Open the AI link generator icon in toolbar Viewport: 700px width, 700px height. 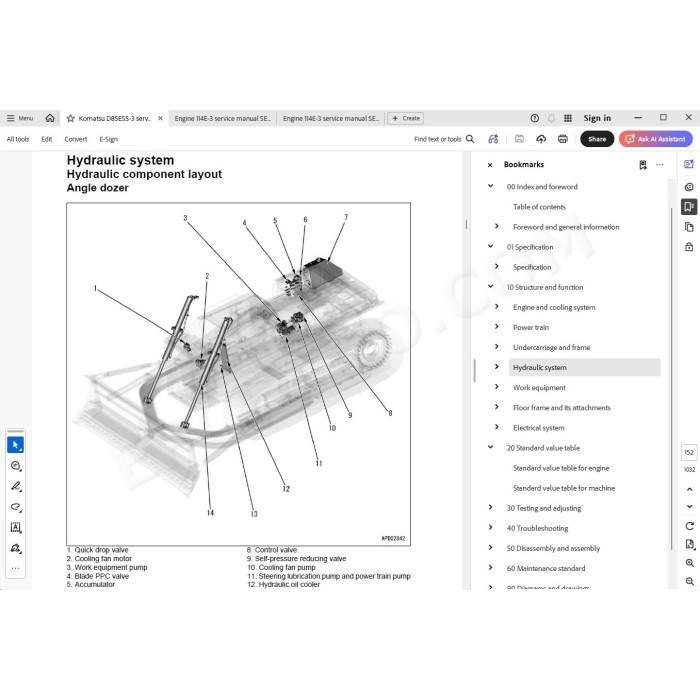(493, 139)
